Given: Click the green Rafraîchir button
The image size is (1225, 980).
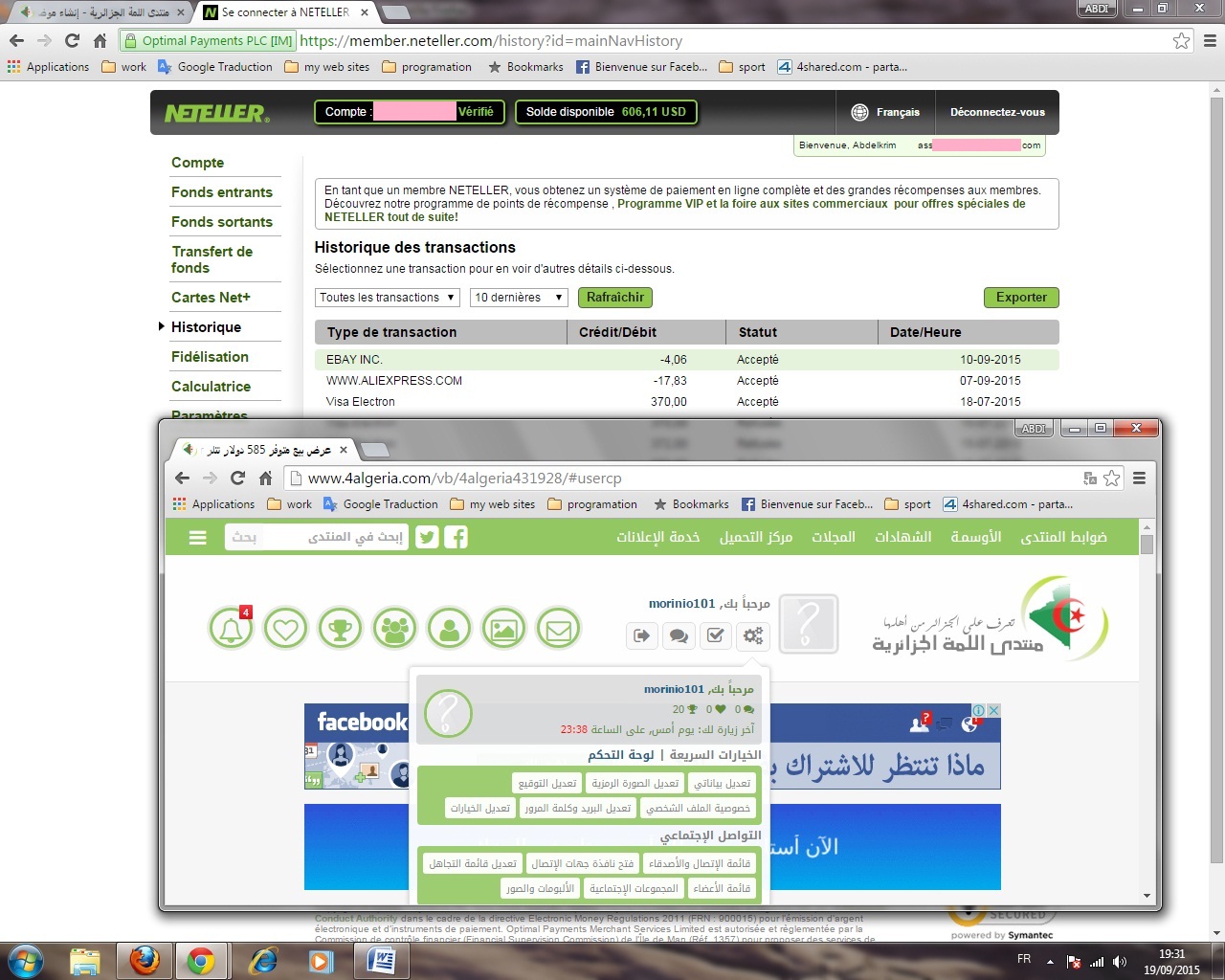Looking at the screenshot, I should 615,298.
